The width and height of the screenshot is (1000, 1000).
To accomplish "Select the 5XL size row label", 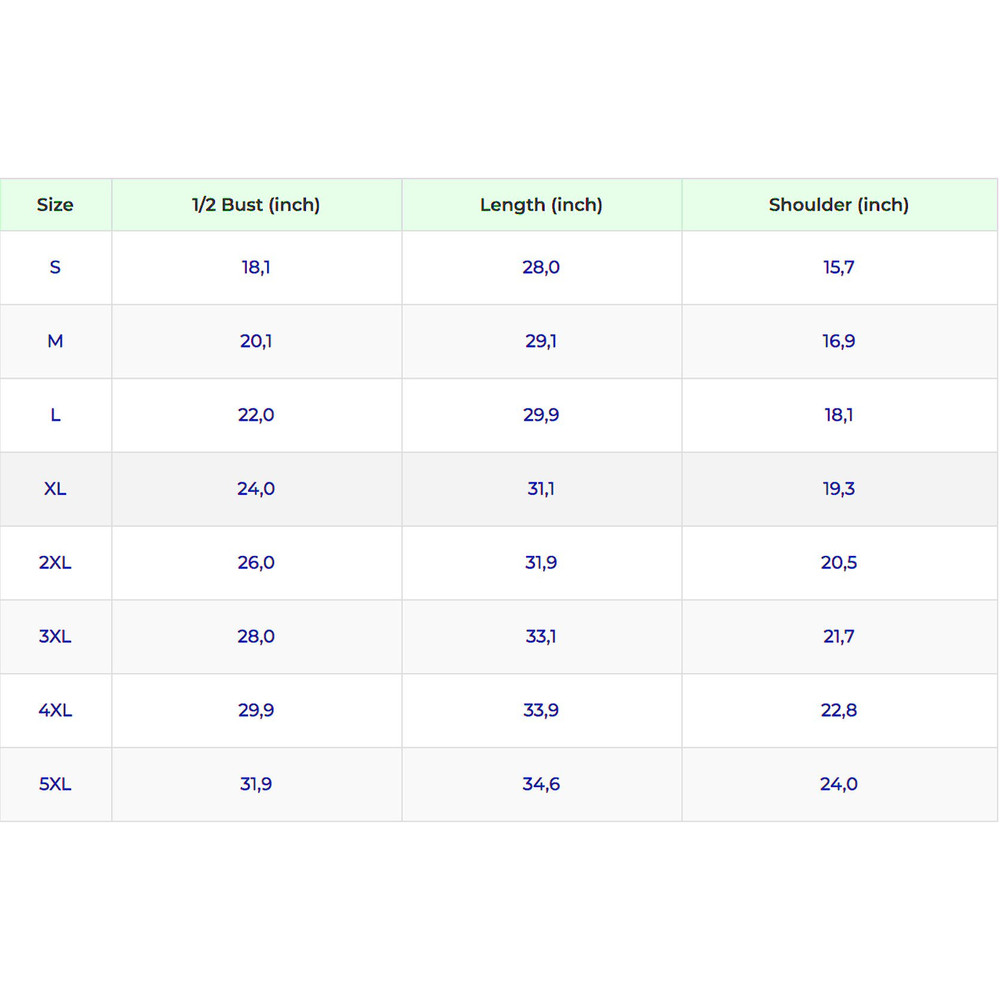I will tap(55, 784).
